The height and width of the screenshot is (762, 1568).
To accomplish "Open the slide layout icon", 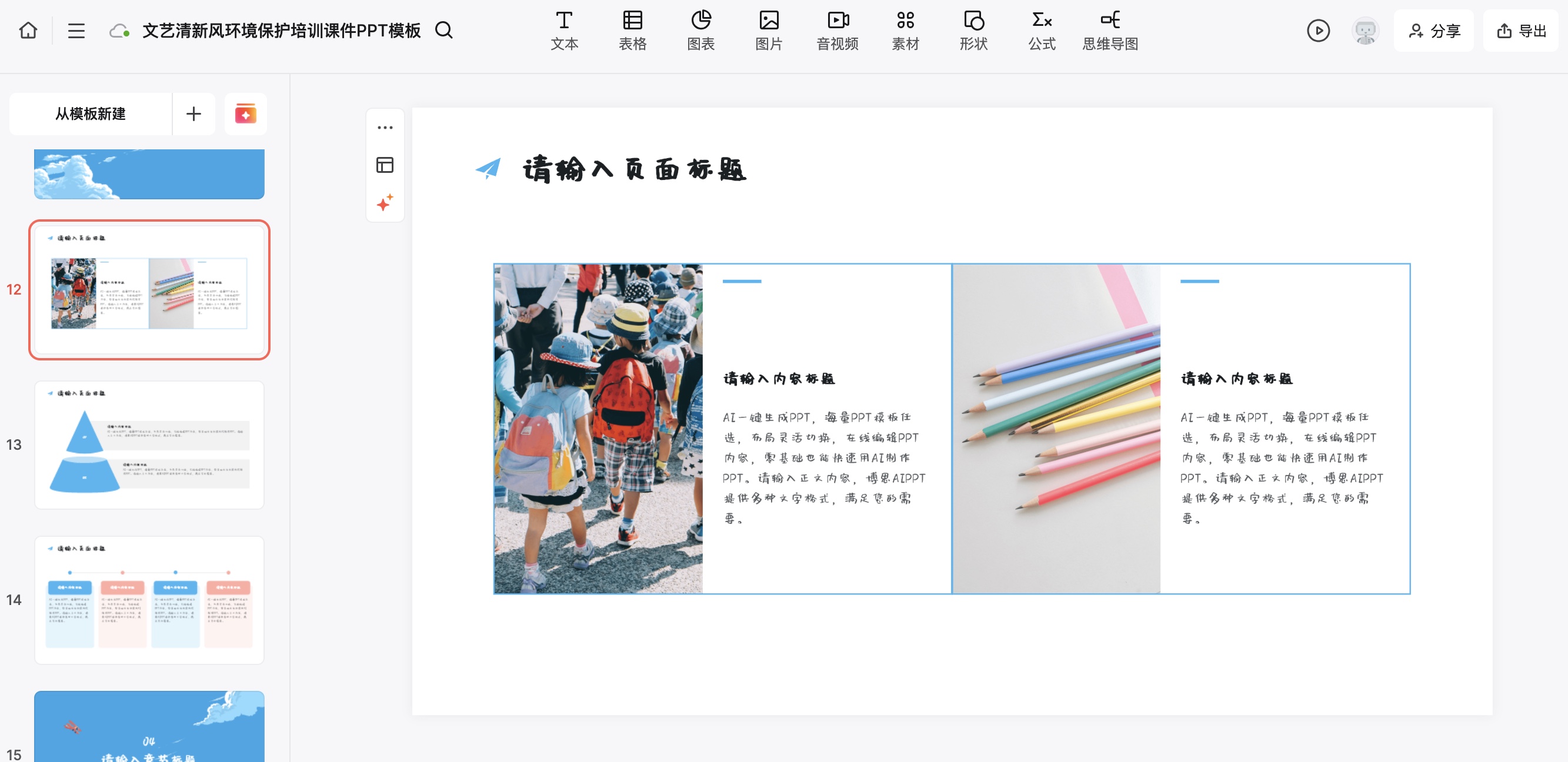I will tap(385, 165).
